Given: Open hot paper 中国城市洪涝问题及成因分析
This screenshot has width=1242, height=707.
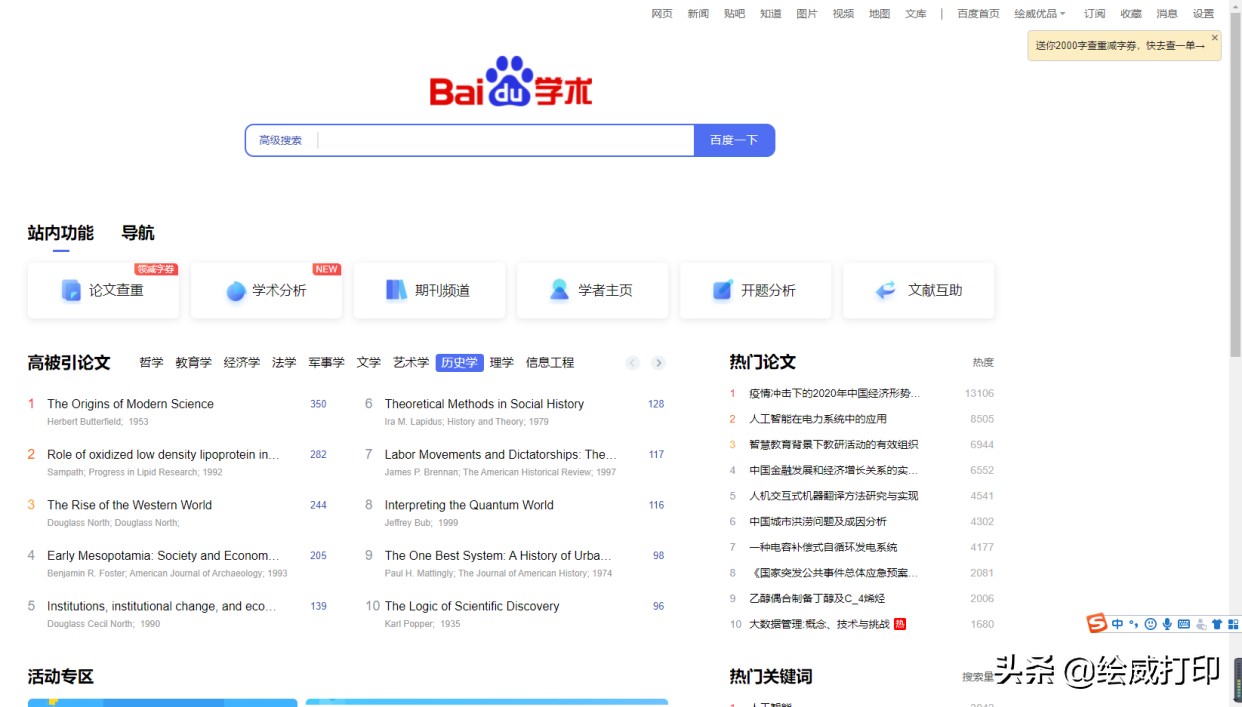Looking at the screenshot, I should click(818, 521).
